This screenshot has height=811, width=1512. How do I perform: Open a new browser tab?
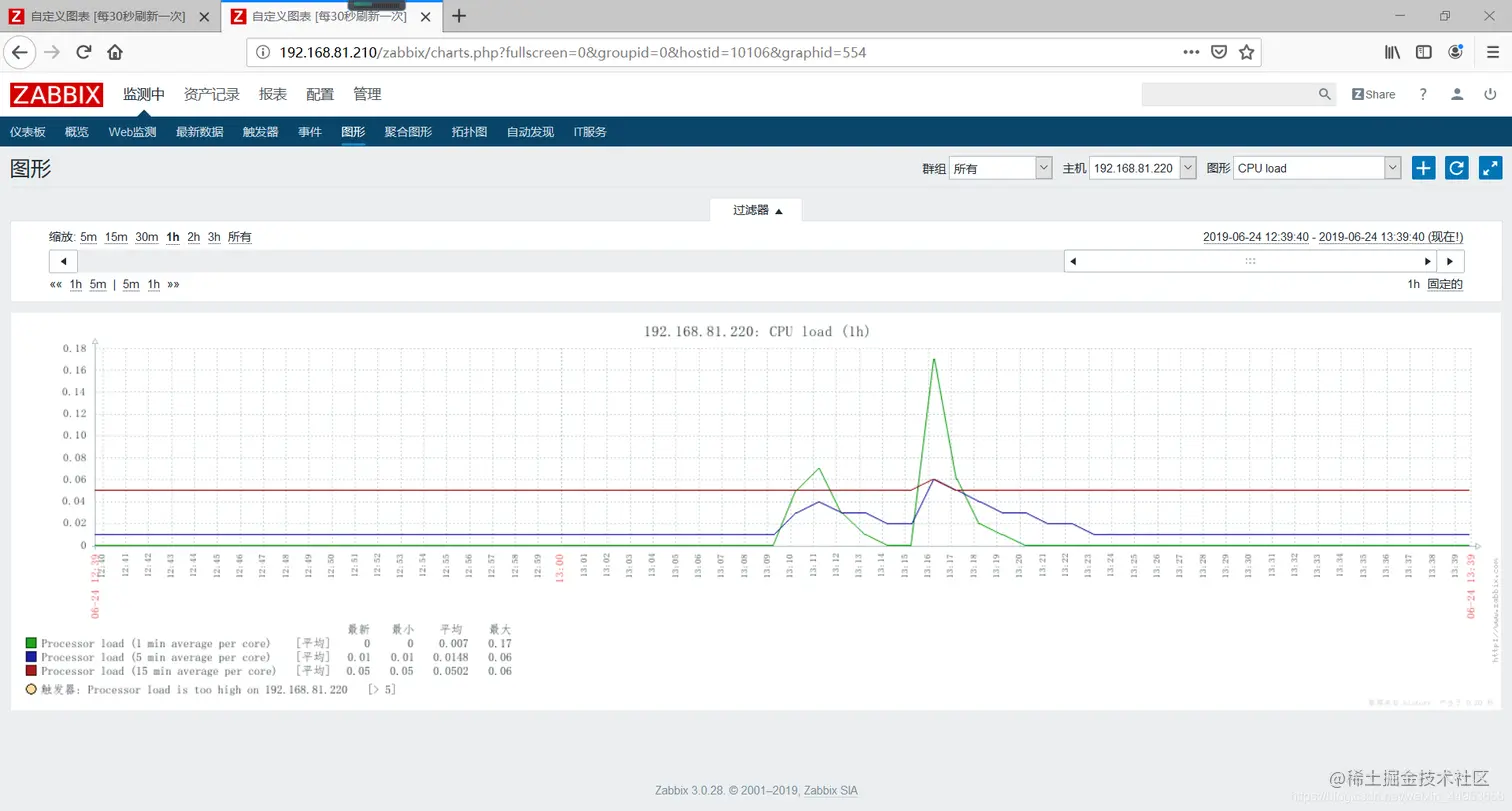pyautogui.click(x=459, y=16)
